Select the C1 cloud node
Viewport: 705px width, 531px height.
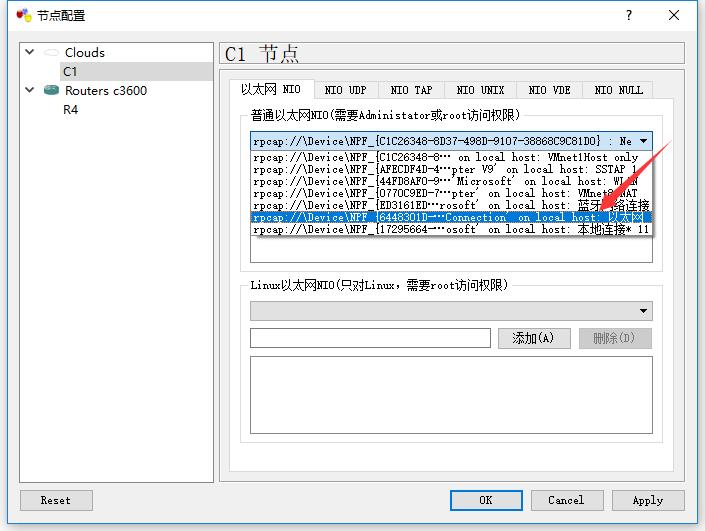click(x=136, y=71)
